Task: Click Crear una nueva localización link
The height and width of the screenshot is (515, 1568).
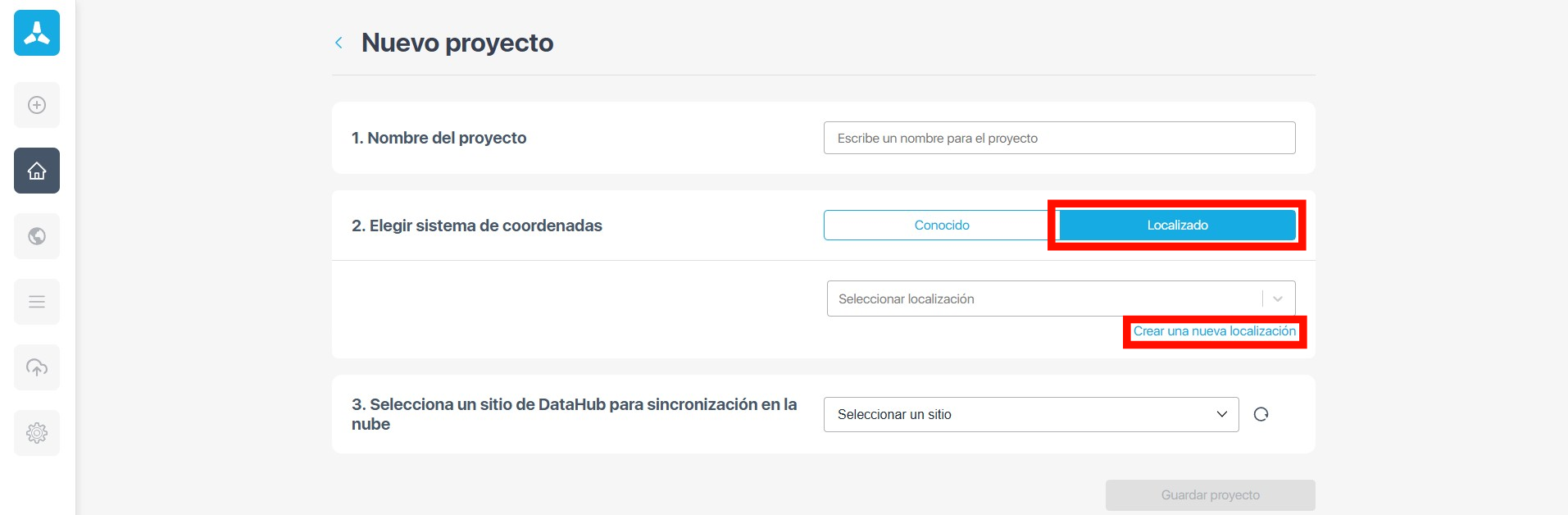Action: [1214, 331]
